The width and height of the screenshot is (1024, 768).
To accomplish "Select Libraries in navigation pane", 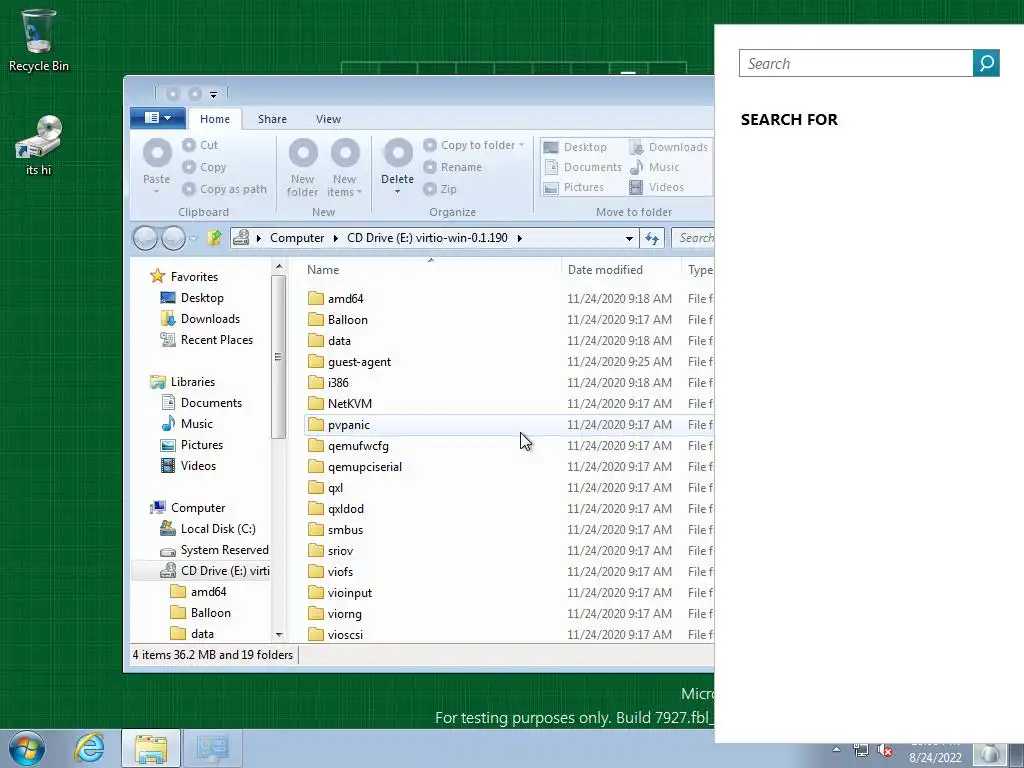I will click(x=183, y=382).
